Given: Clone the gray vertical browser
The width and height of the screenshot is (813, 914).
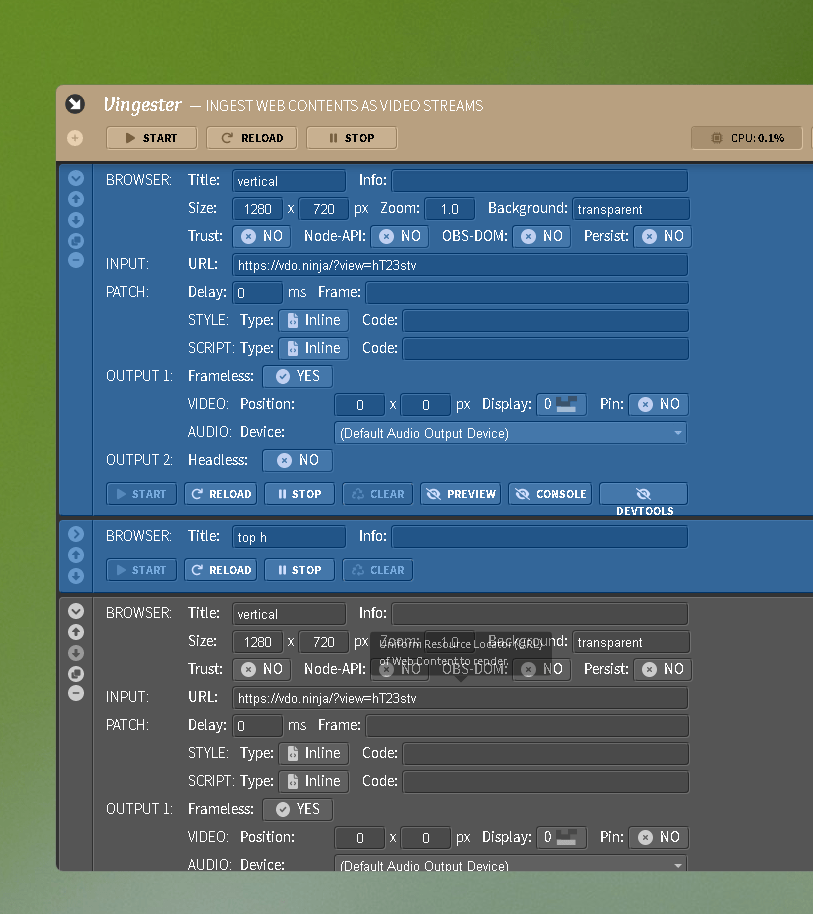Looking at the screenshot, I should pos(76,674).
